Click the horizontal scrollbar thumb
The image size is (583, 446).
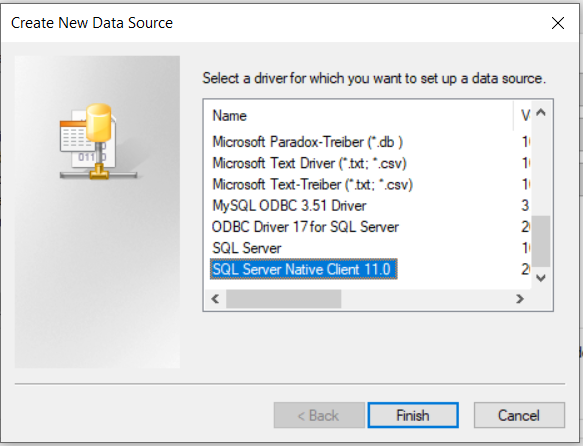point(284,299)
